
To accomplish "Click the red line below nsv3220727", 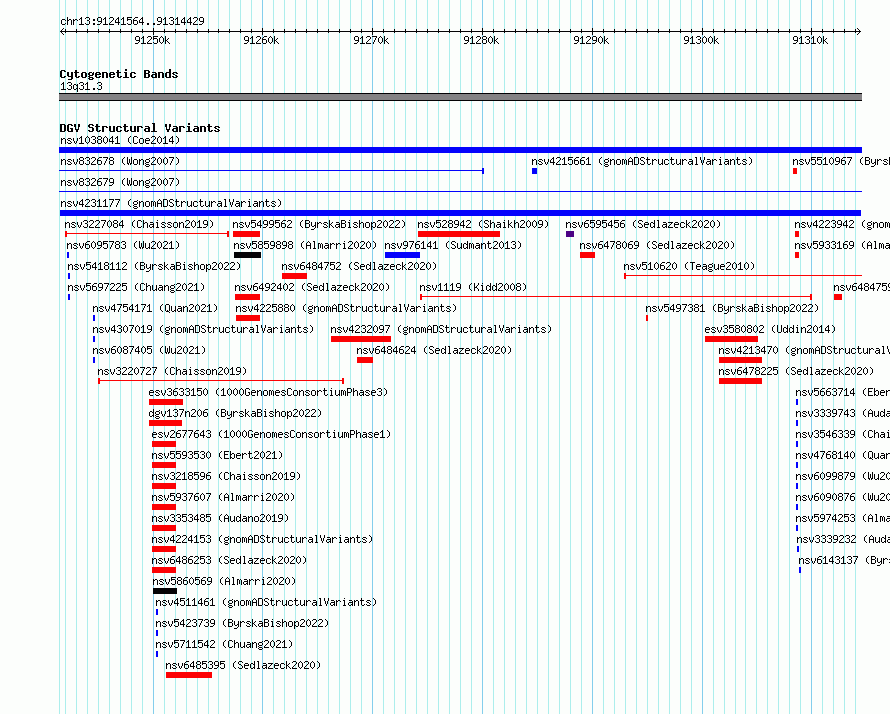I will (x=221, y=381).
